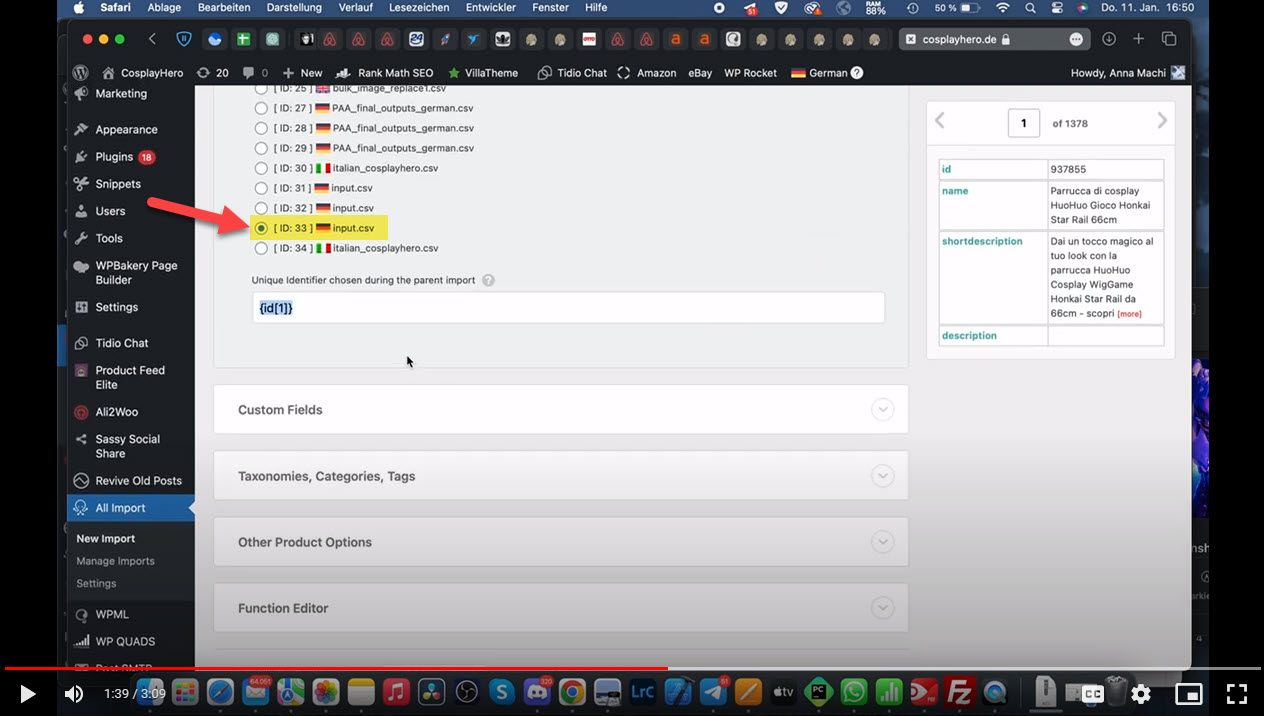Toggle closed captions on the video
Image resolution: width=1264 pixels, height=716 pixels.
[x=1093, y=693]
